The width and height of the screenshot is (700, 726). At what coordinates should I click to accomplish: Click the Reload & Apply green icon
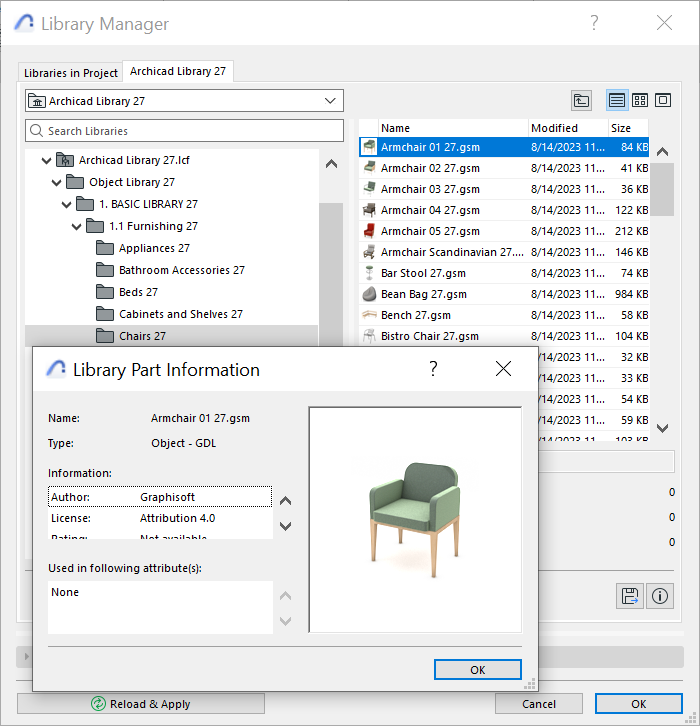point(98,704)
